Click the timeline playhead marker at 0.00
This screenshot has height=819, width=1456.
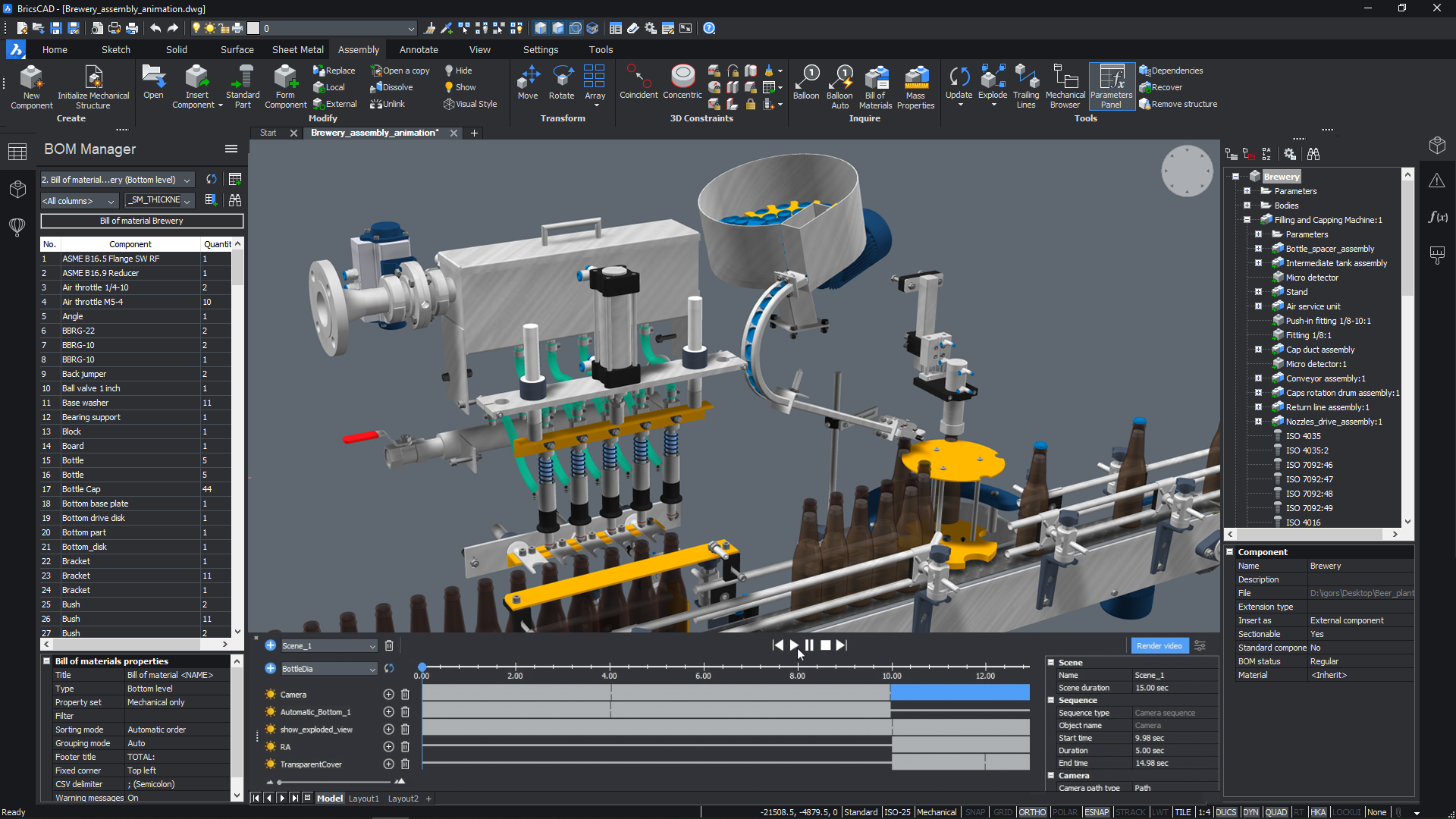[422, 667]
